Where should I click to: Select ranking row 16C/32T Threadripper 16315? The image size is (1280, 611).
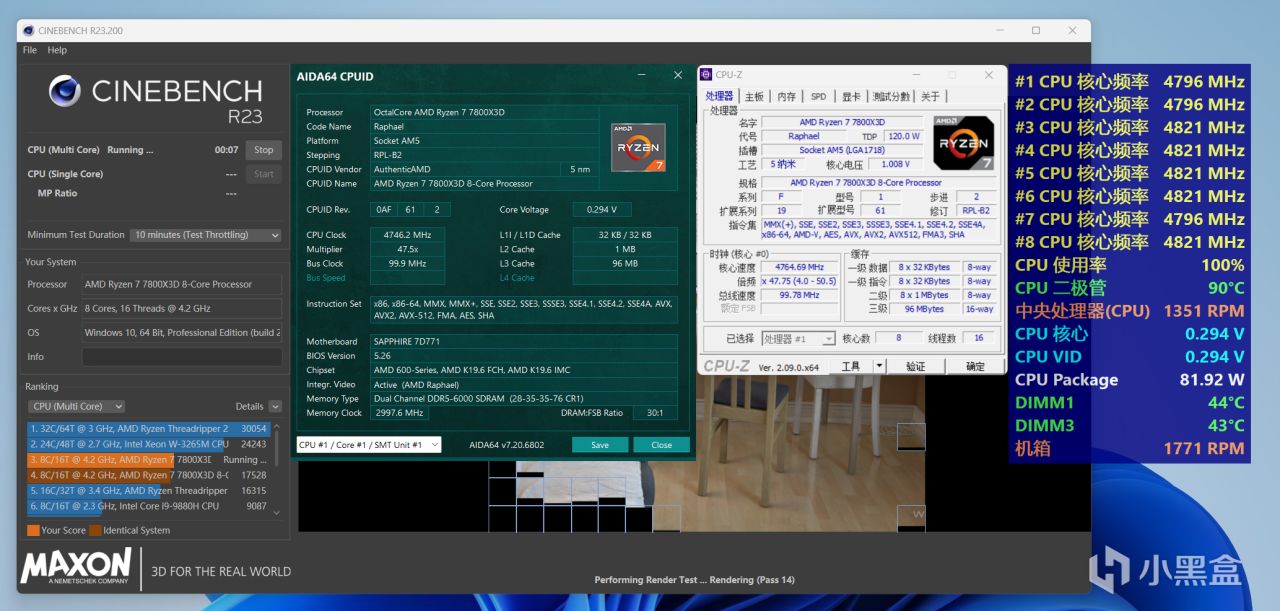click(148, 491)
